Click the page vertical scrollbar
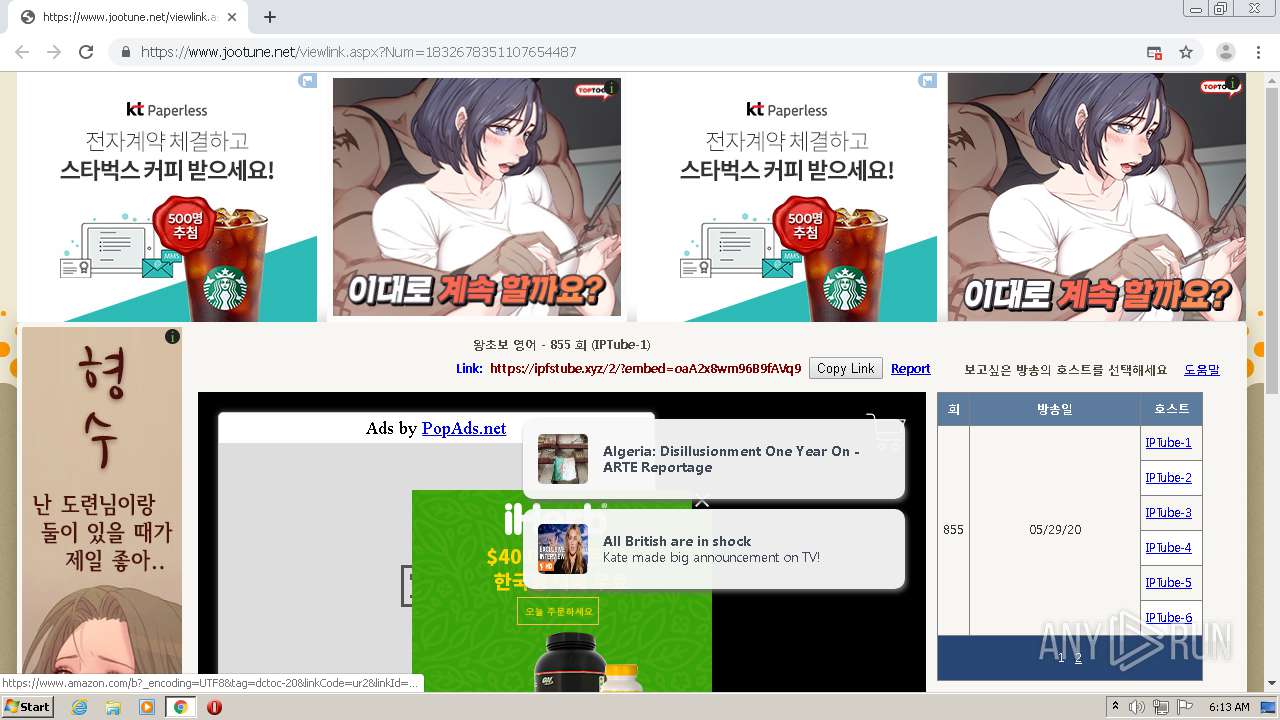Screen dimensions: 1280x720 [x=1272, y=240]
